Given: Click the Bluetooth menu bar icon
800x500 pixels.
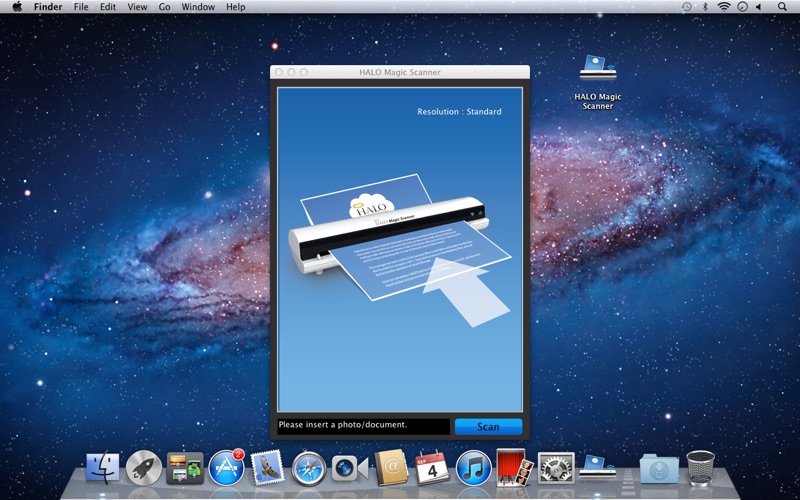Looking at the screenshot, I should pos(704,7).
